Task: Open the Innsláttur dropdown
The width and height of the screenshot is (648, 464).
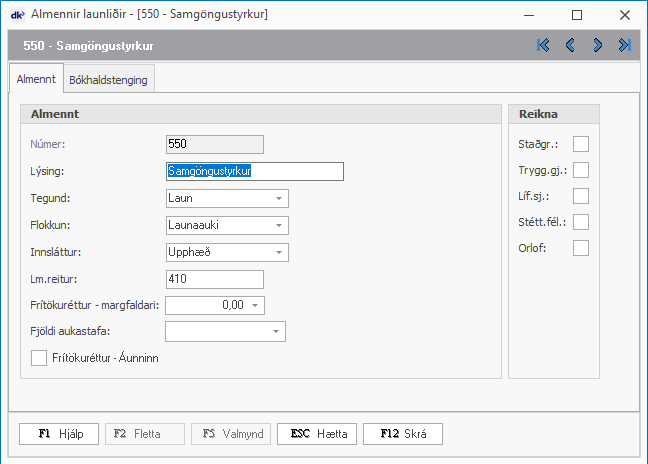Action: pos(278,252)
